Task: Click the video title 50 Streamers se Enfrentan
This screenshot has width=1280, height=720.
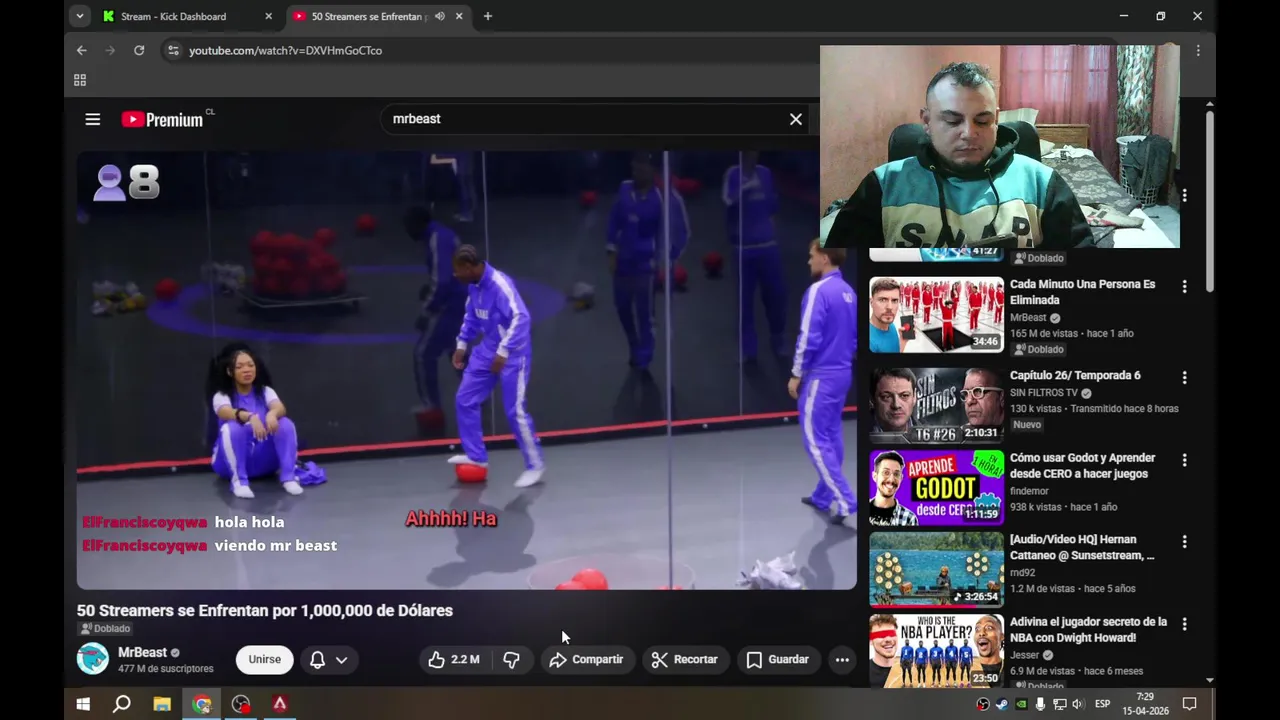Action: [x=265, y=610]
